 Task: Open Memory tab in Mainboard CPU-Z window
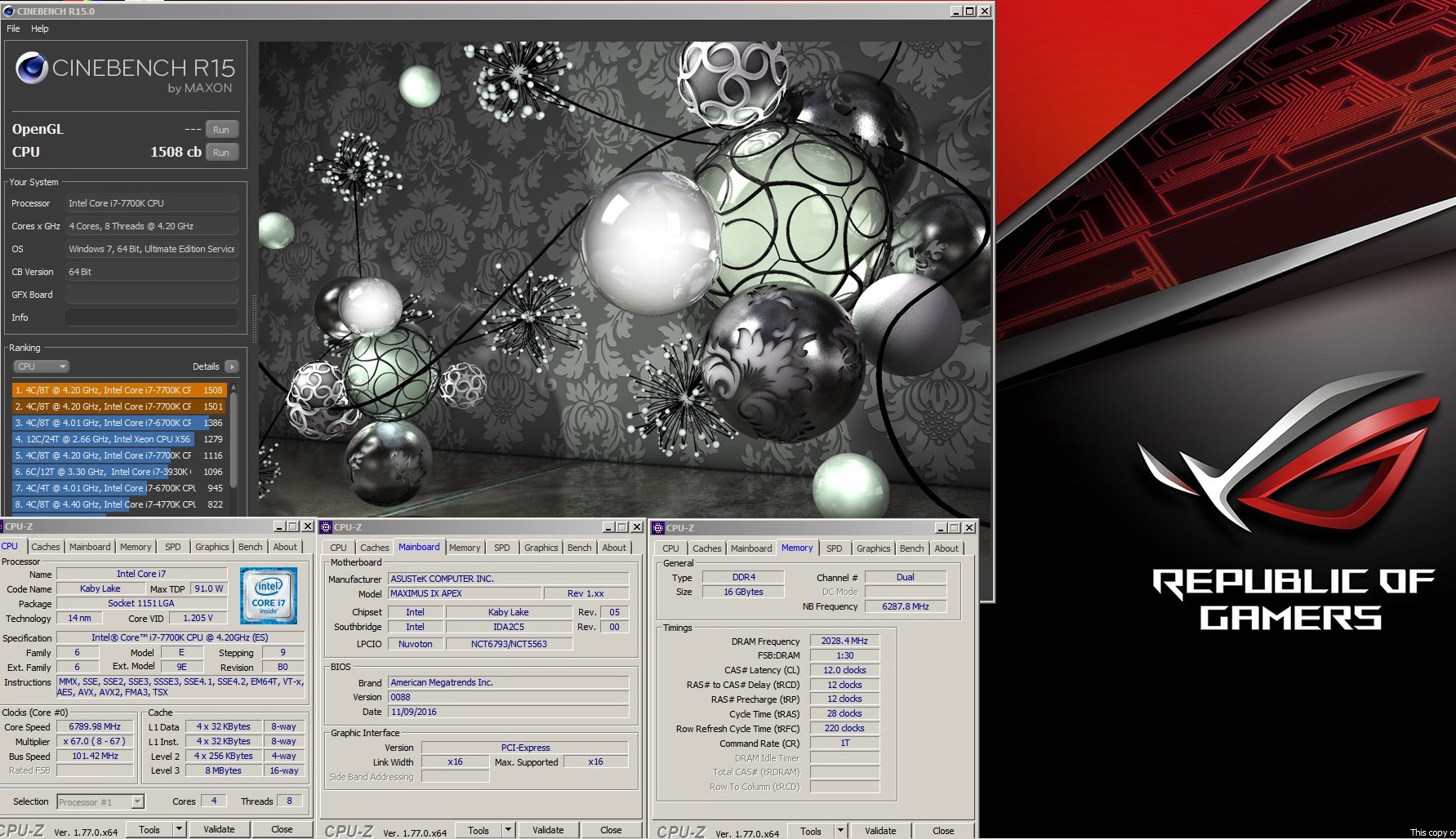click(x=465, y=548)
